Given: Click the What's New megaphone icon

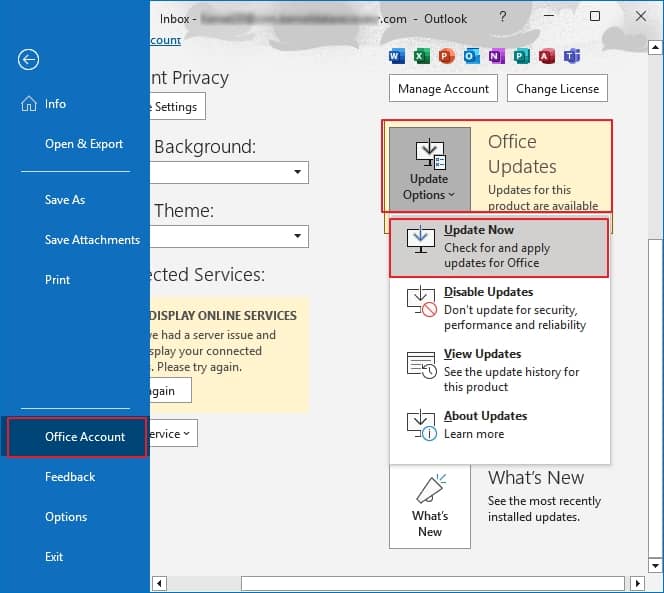Looking at the screenshot, I should pos(430,488).
